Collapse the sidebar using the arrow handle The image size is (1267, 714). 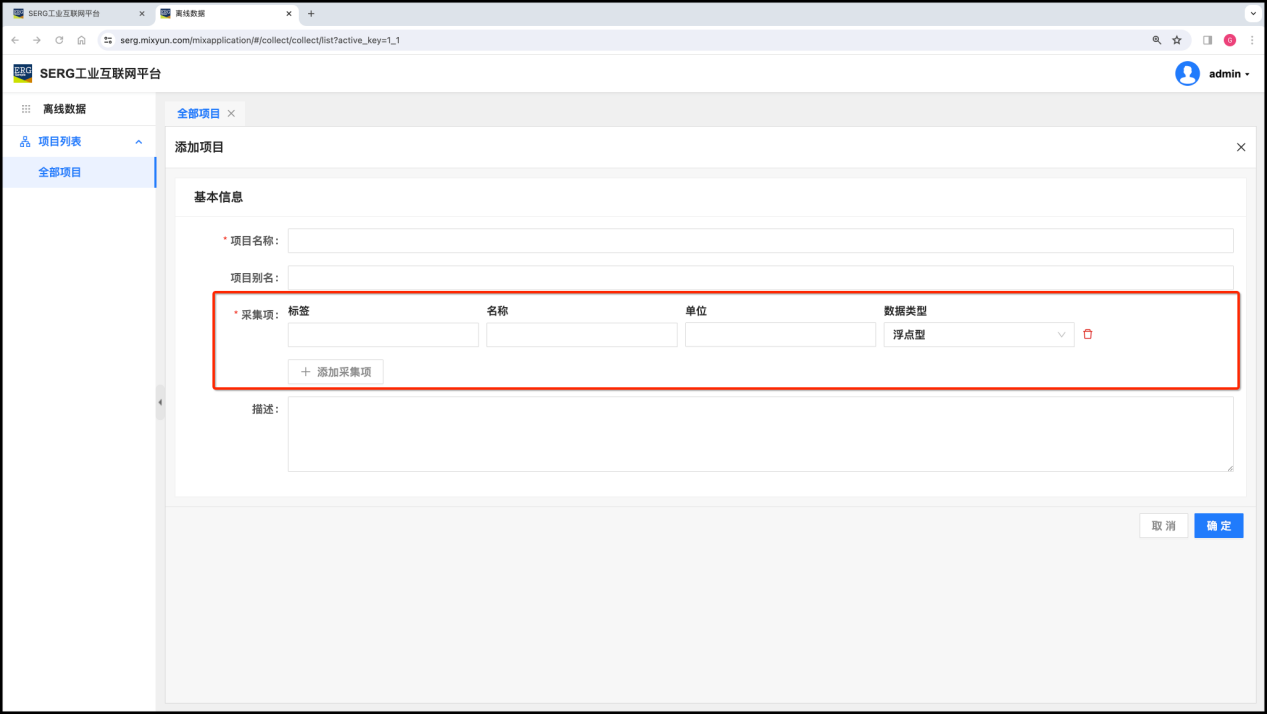[x=160, y=402]
